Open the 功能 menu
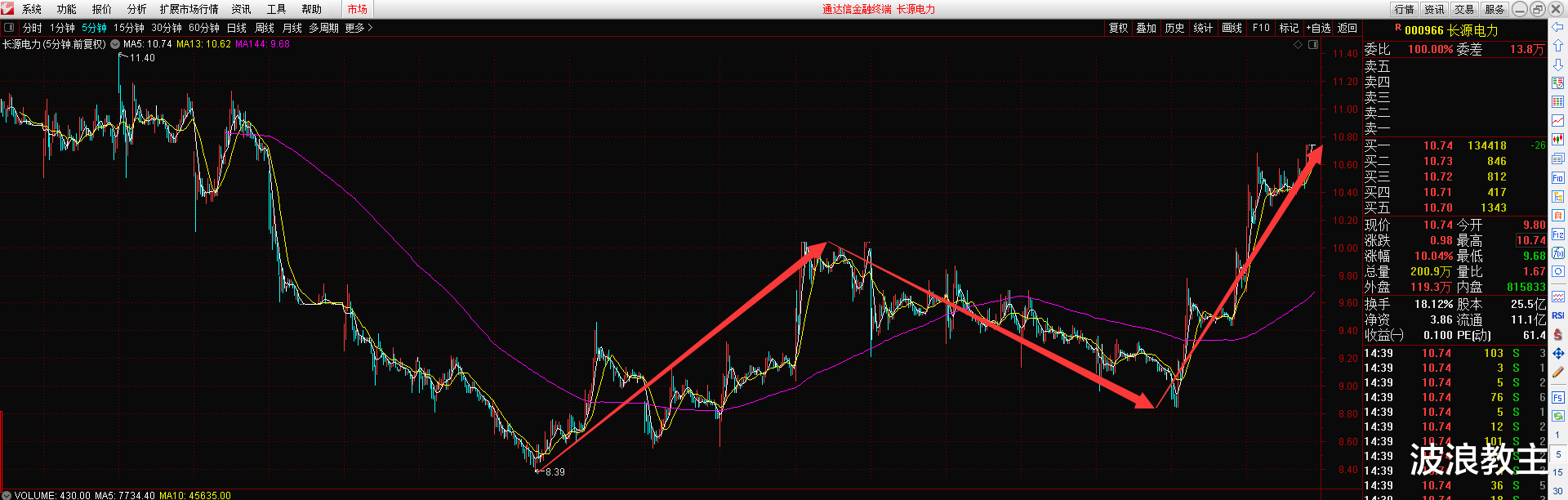The height and width of the screenshot is (500, 1568). (x=67, y=9)
